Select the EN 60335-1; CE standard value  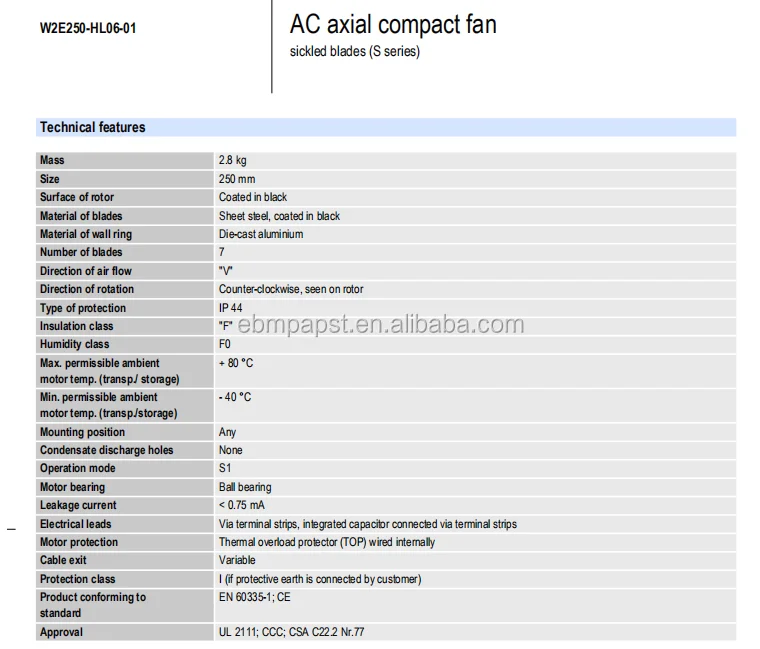(x=255, y=597)
